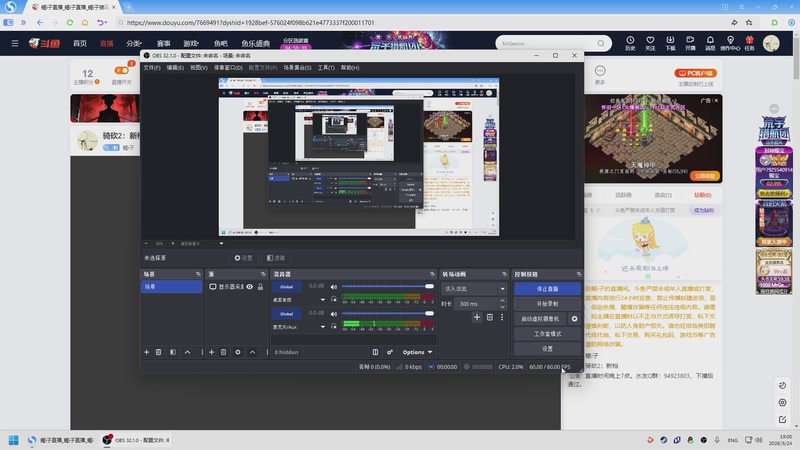
Task: Remove the transition with the trash icon in 转场动画
Action: click(x=490, y=317)
